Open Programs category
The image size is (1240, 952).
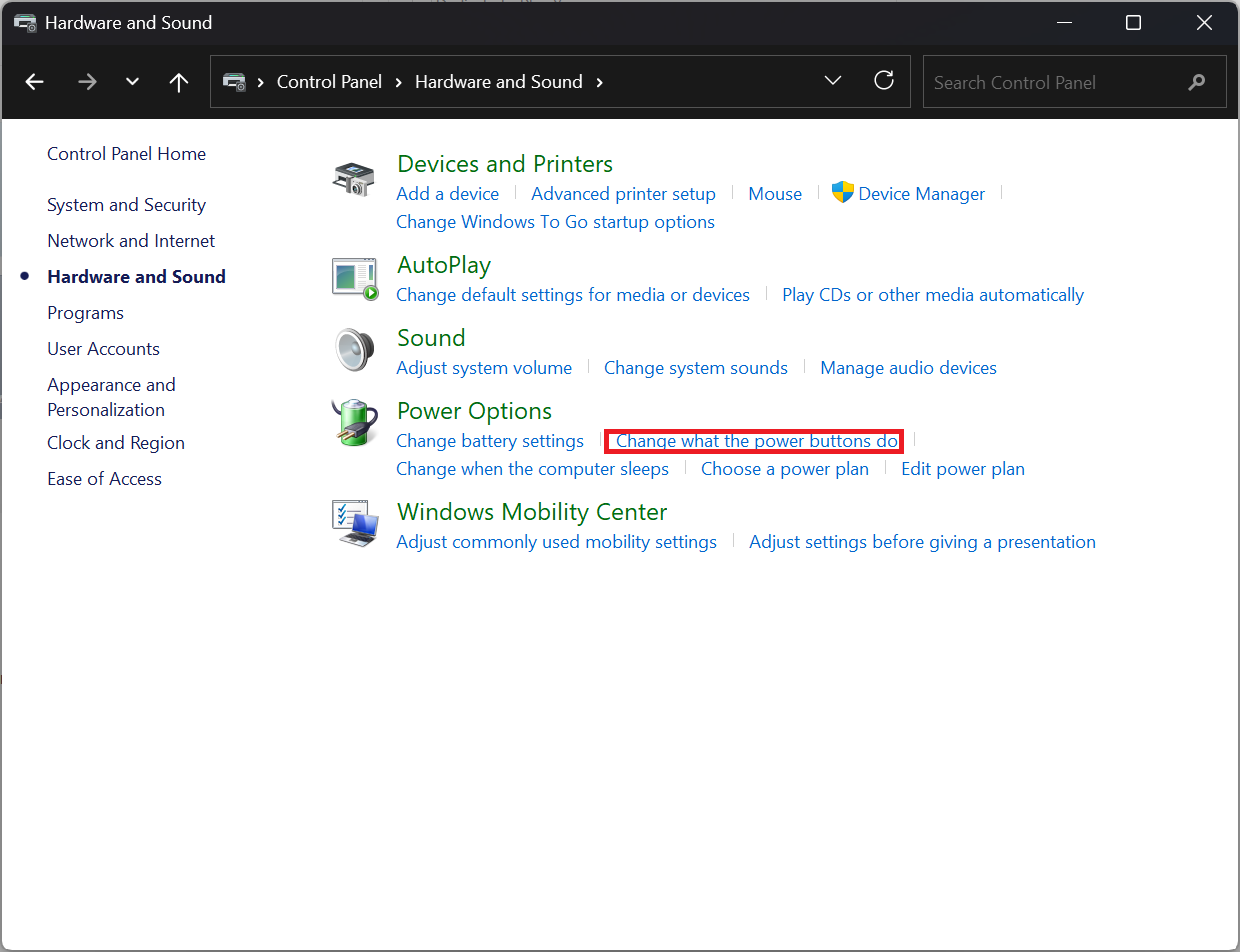tap(85, 313)
